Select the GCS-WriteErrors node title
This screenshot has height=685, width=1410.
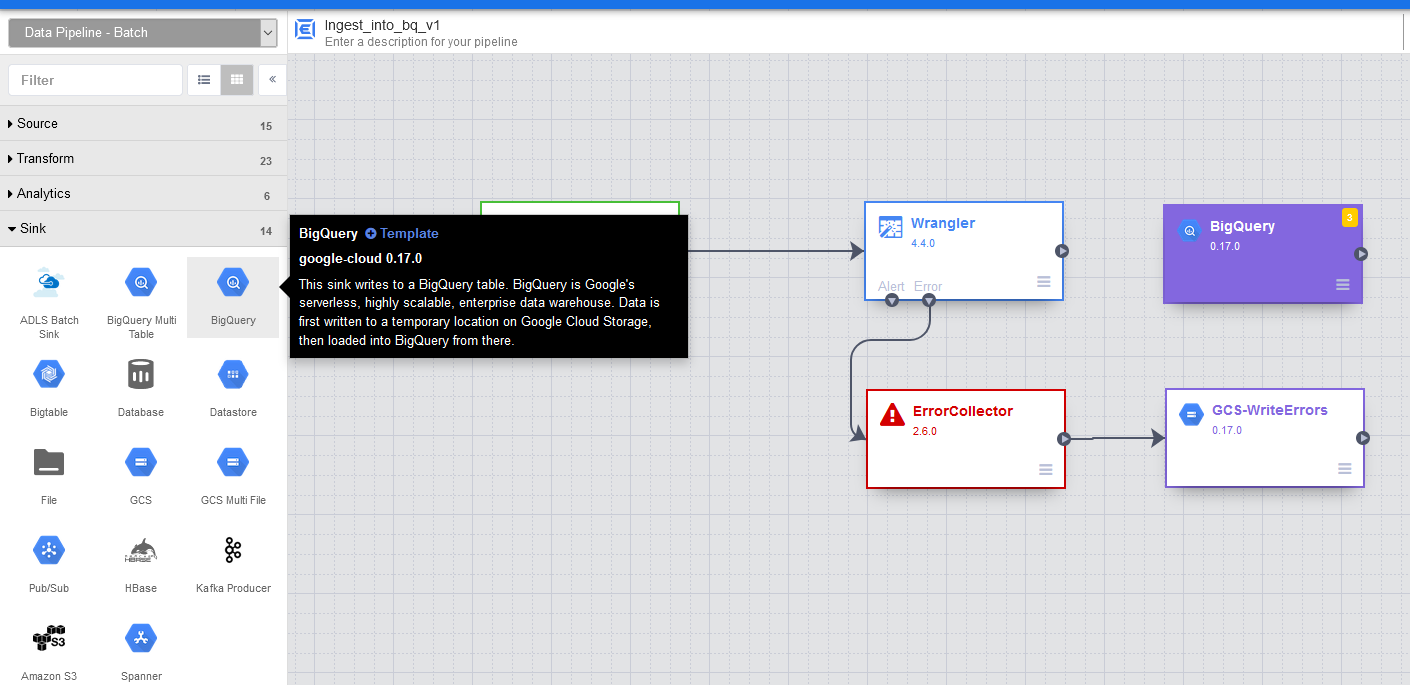[x=1270, y=410]
